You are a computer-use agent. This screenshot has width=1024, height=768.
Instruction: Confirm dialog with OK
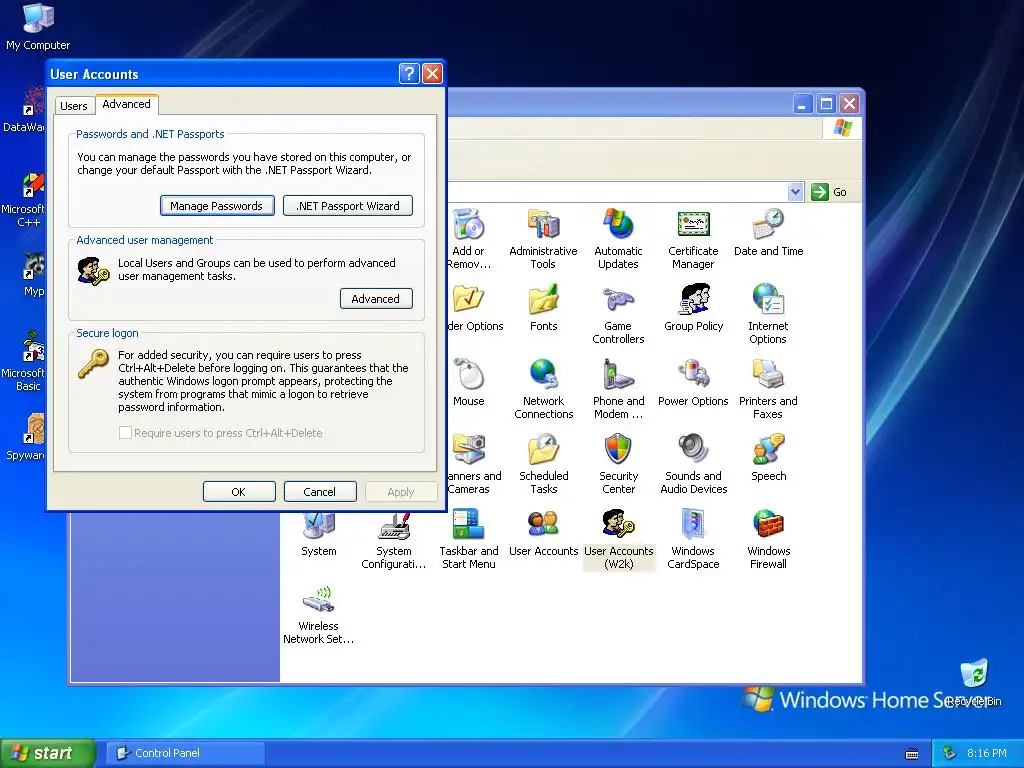(239, 492)
